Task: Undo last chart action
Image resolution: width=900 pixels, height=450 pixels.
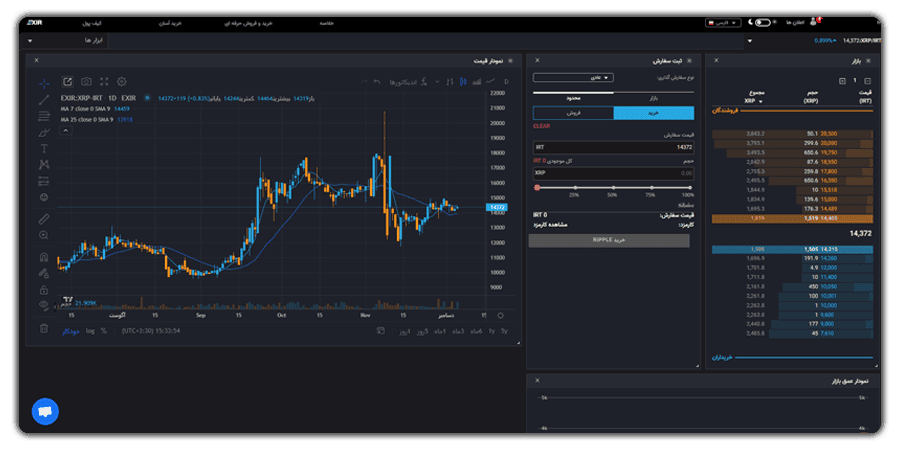Action: (377, 82)
